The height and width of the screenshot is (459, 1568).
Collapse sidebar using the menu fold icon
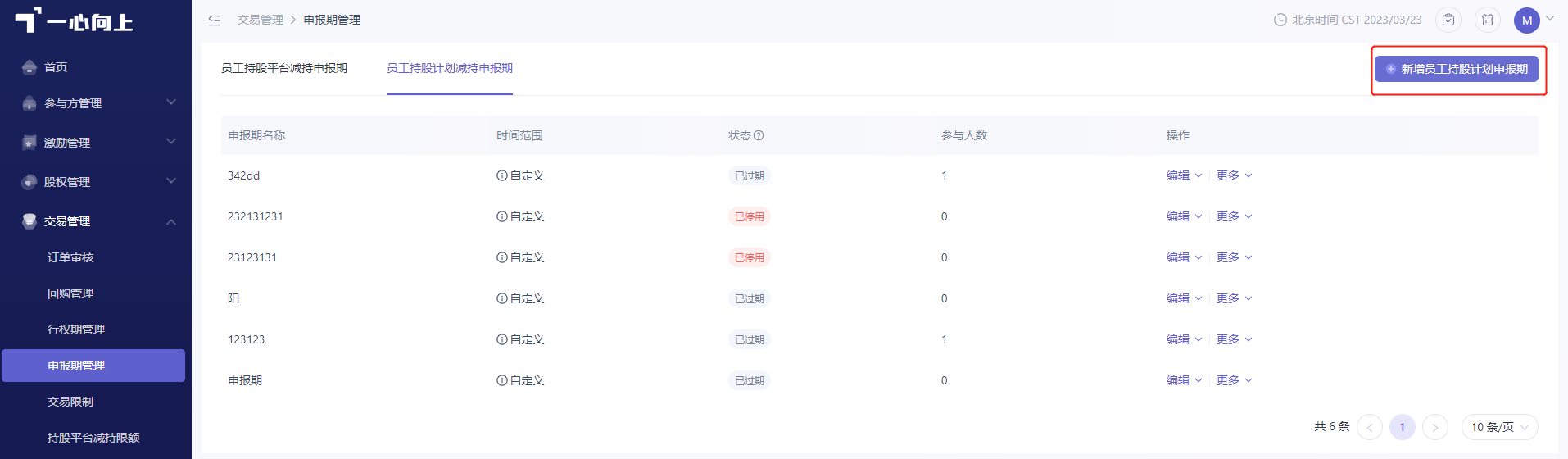point(215,20)
